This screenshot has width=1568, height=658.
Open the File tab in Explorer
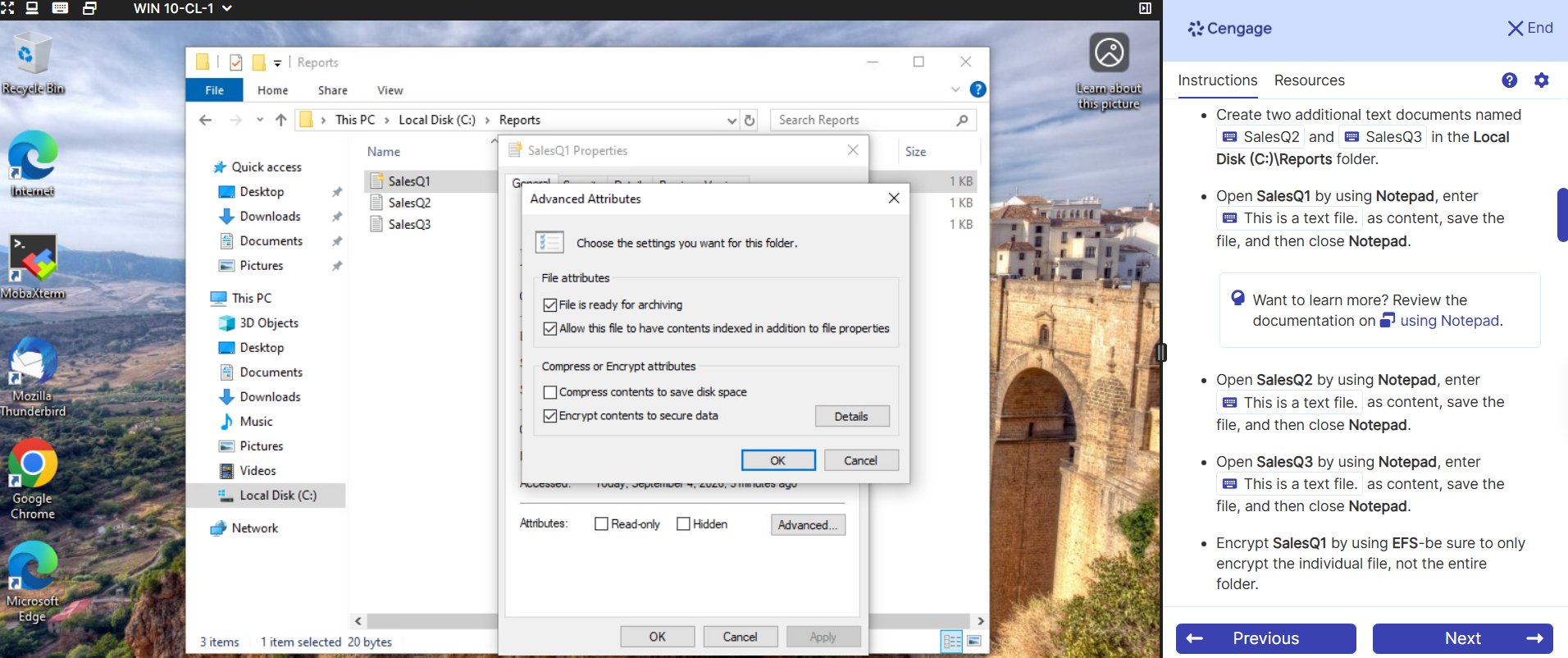(x=214, y=90)
